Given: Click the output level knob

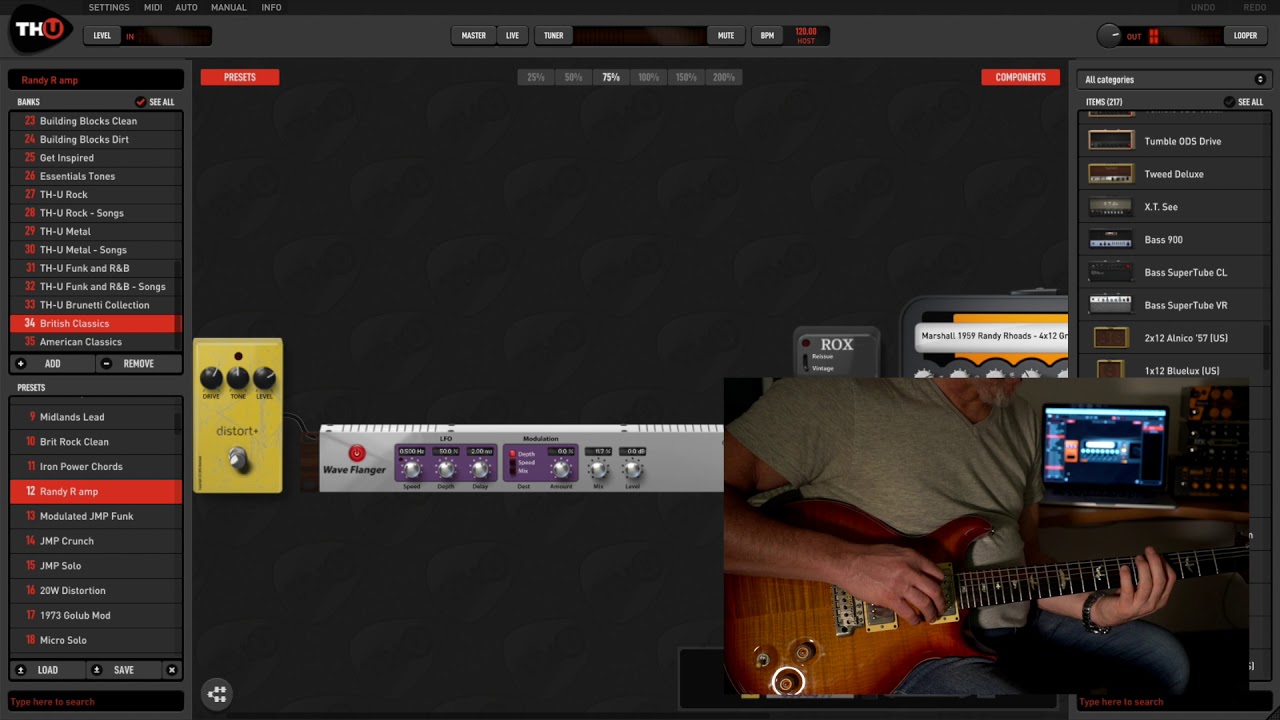Looking at the screenshot, I should point(1108,36).
